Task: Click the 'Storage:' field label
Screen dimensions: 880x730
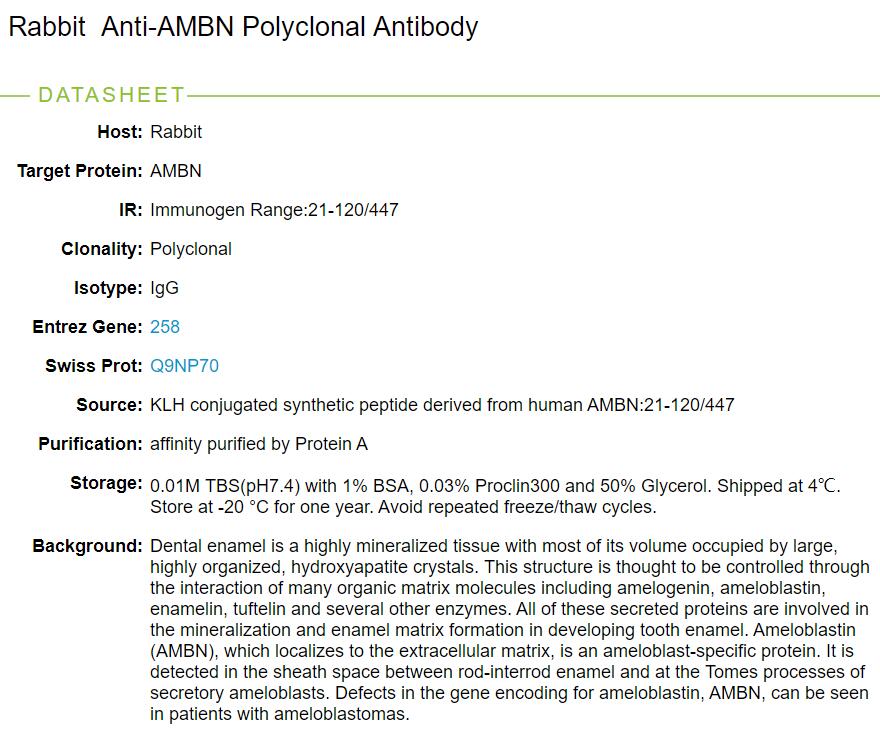Action: [x=106, y=484]
